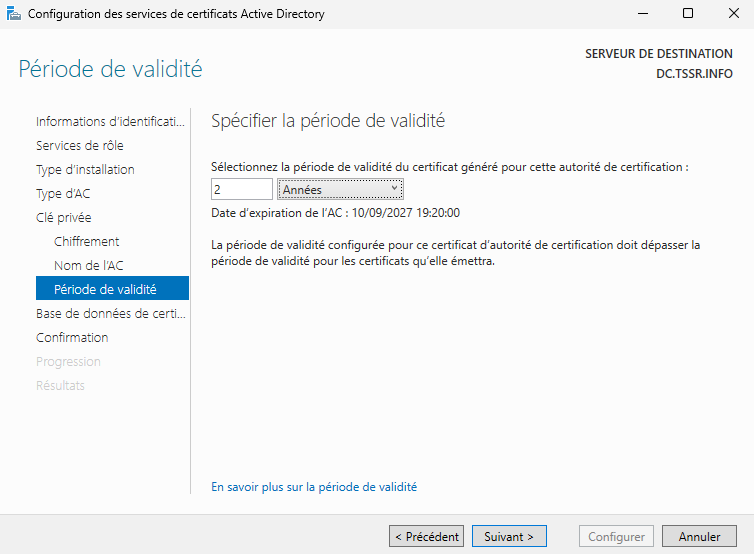
Task: Open the Chiffrement sub-step
Action: pos(87,242)
